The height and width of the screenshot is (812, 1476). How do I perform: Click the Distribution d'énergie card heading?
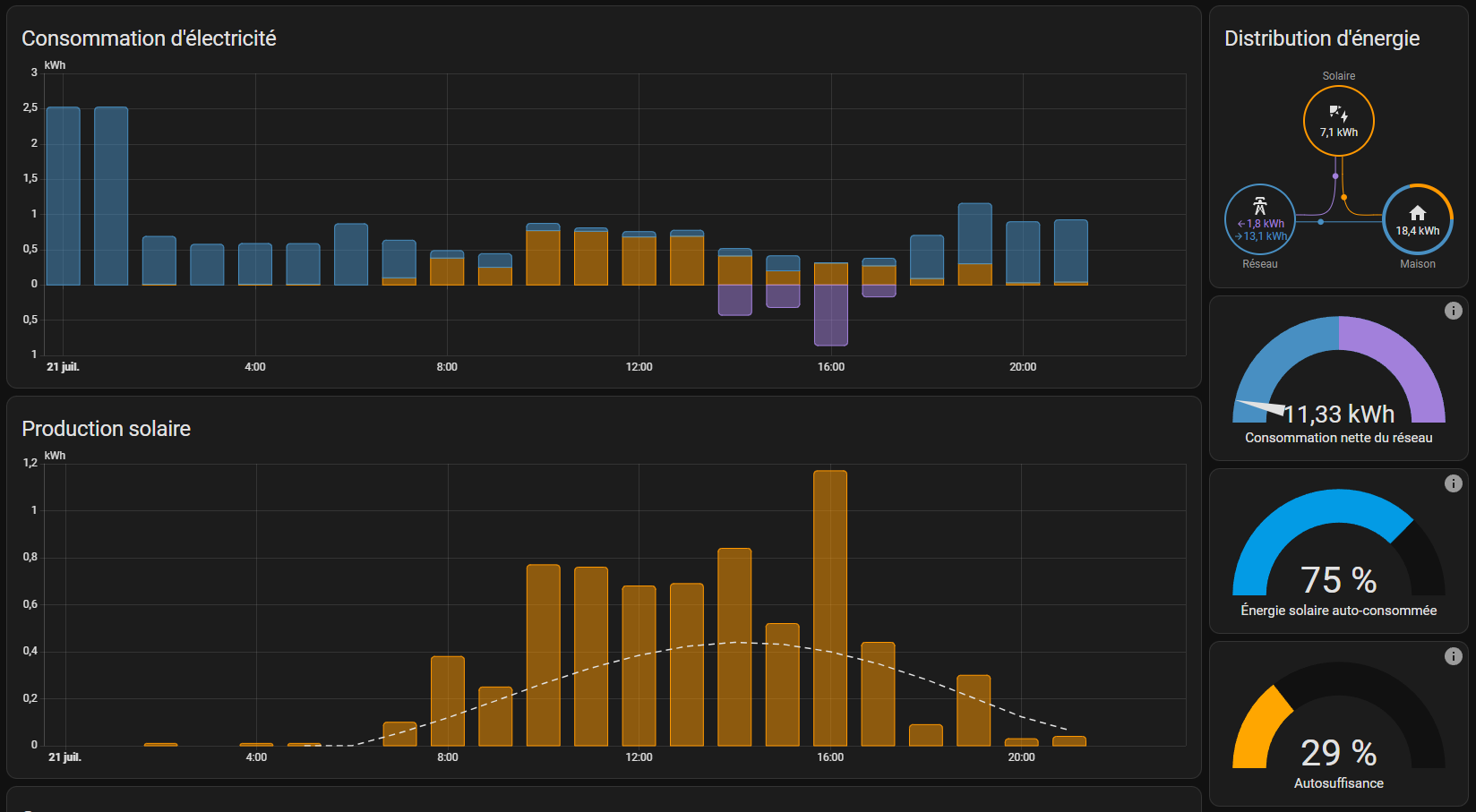(1321, 38)
